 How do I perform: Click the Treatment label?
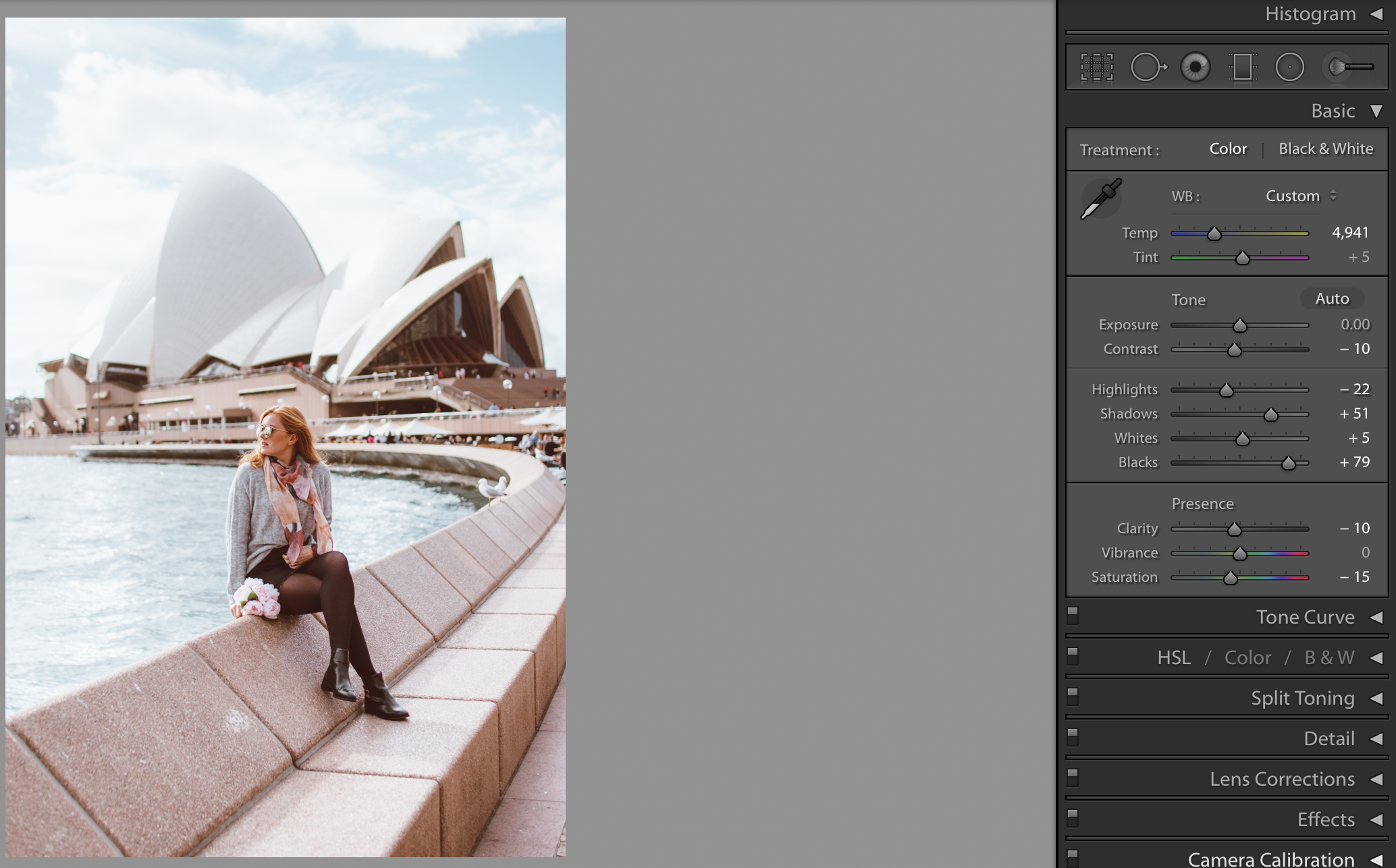click(x=1119, y=151)
